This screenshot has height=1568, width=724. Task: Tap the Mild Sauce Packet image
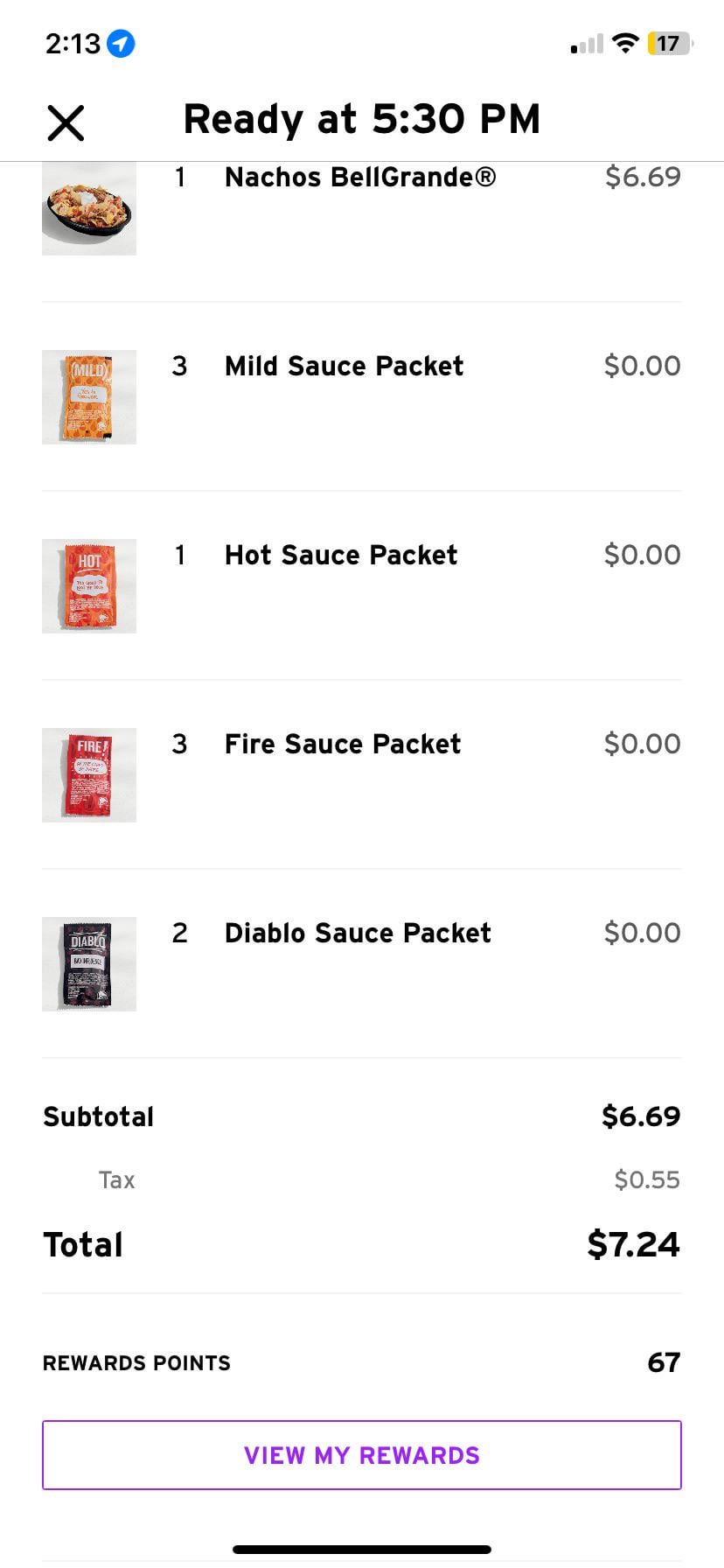89,397
